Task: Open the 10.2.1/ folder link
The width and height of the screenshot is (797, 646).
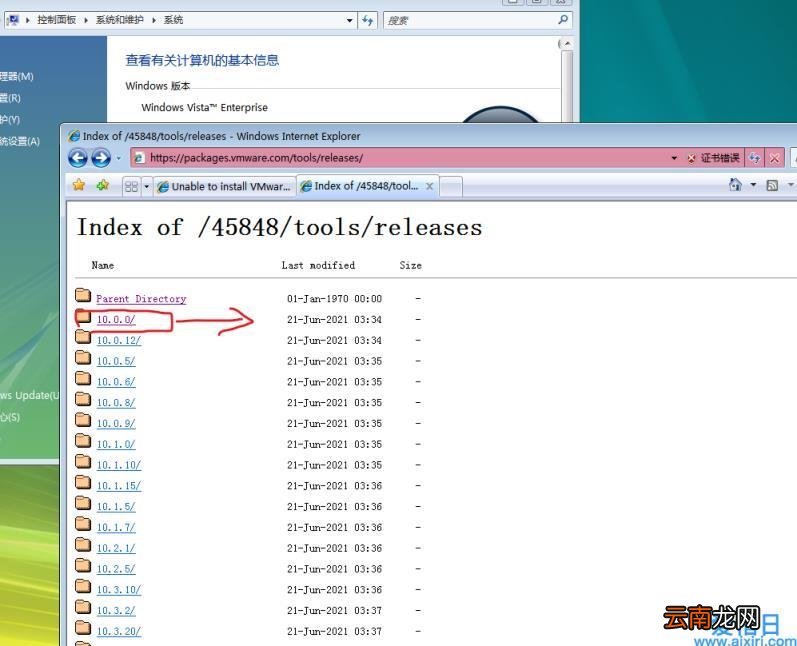Action: pos(116,548)
